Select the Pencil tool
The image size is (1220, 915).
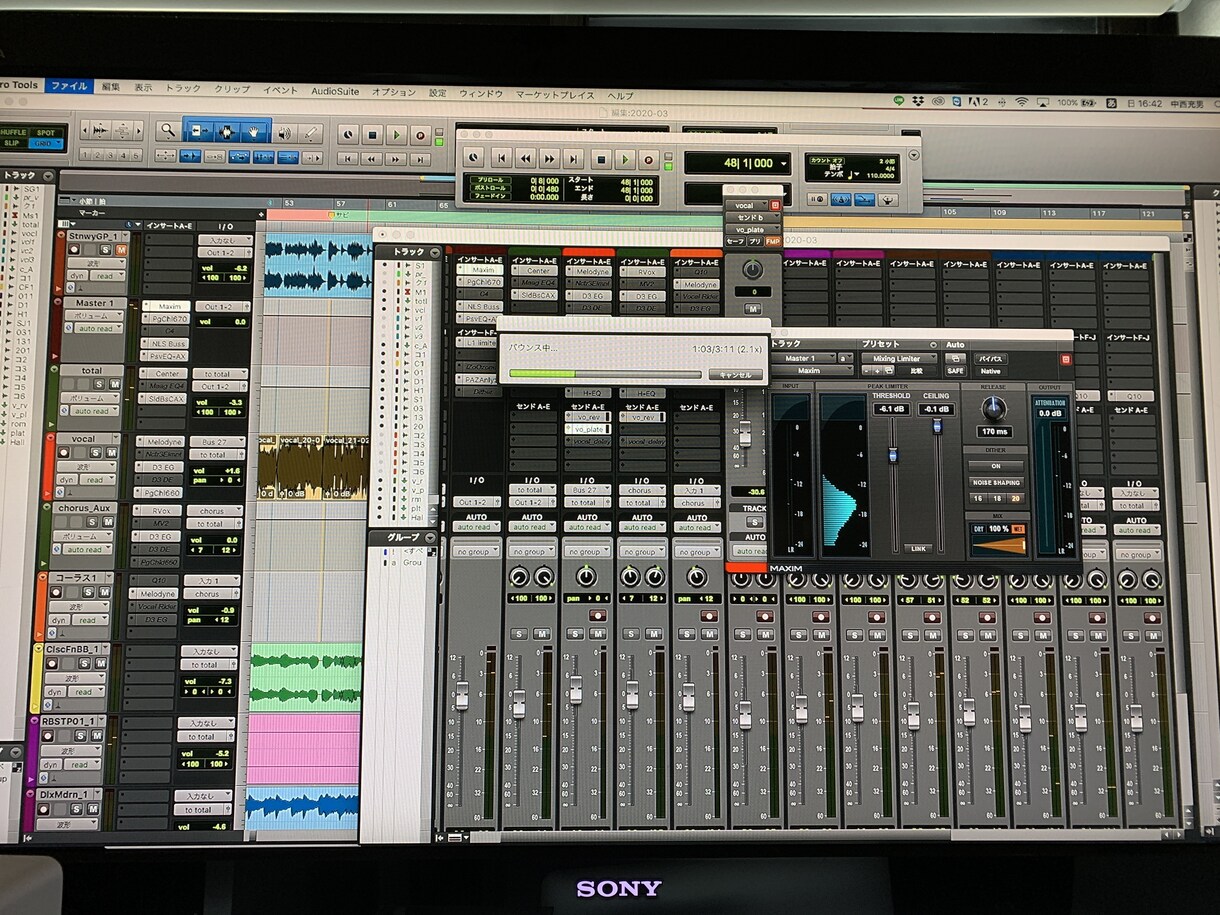pyautogui.click(x=311, y=133)
